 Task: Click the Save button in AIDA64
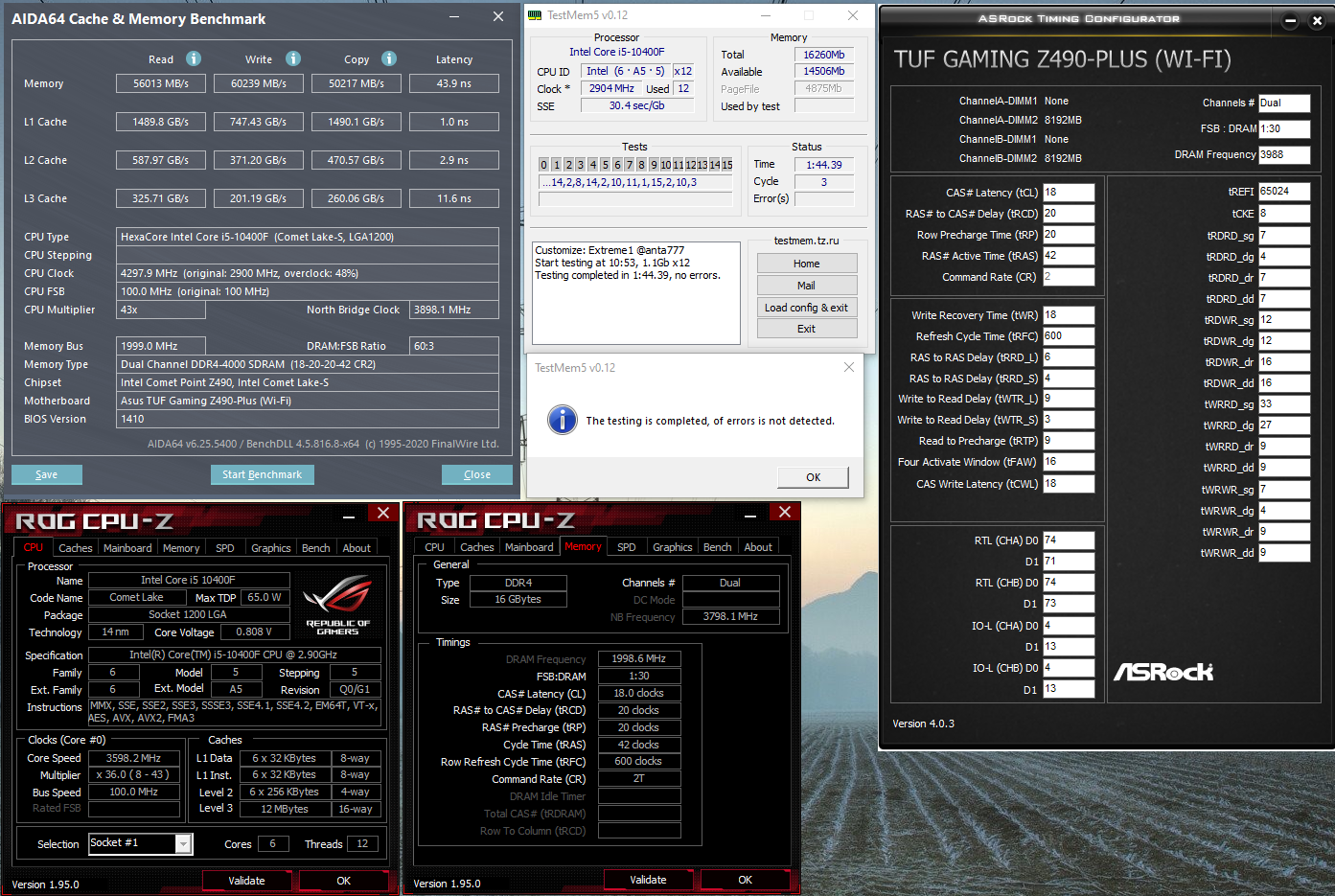pos(47,474)
